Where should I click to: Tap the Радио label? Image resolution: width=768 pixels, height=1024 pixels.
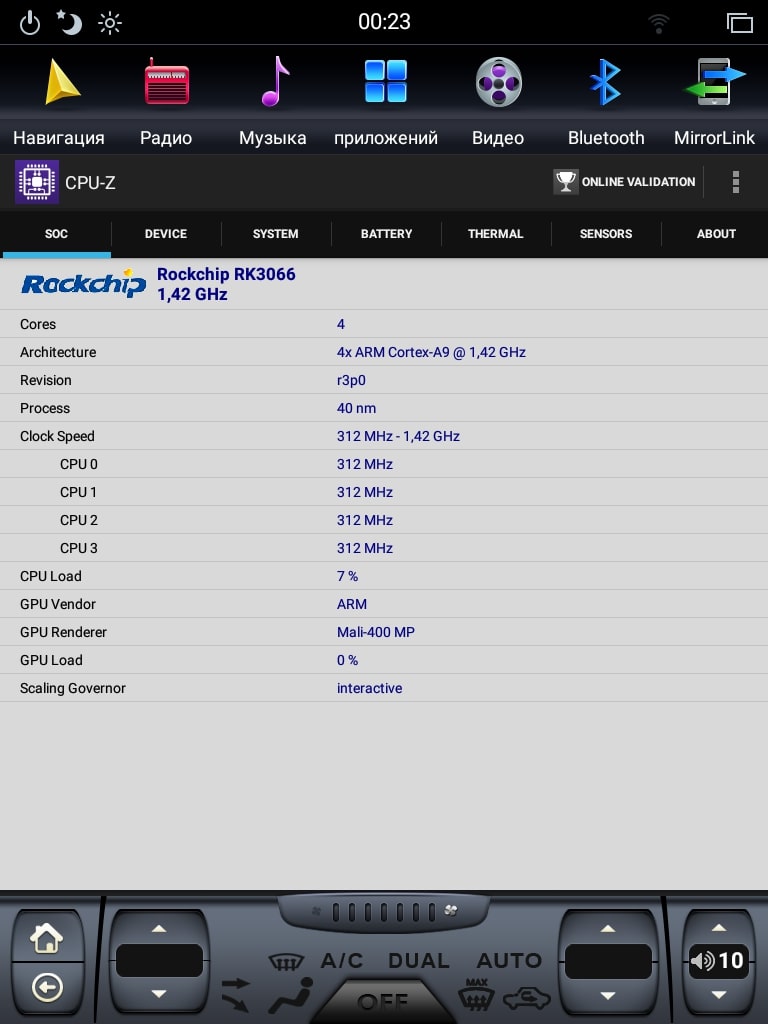[x=166, y=138]
